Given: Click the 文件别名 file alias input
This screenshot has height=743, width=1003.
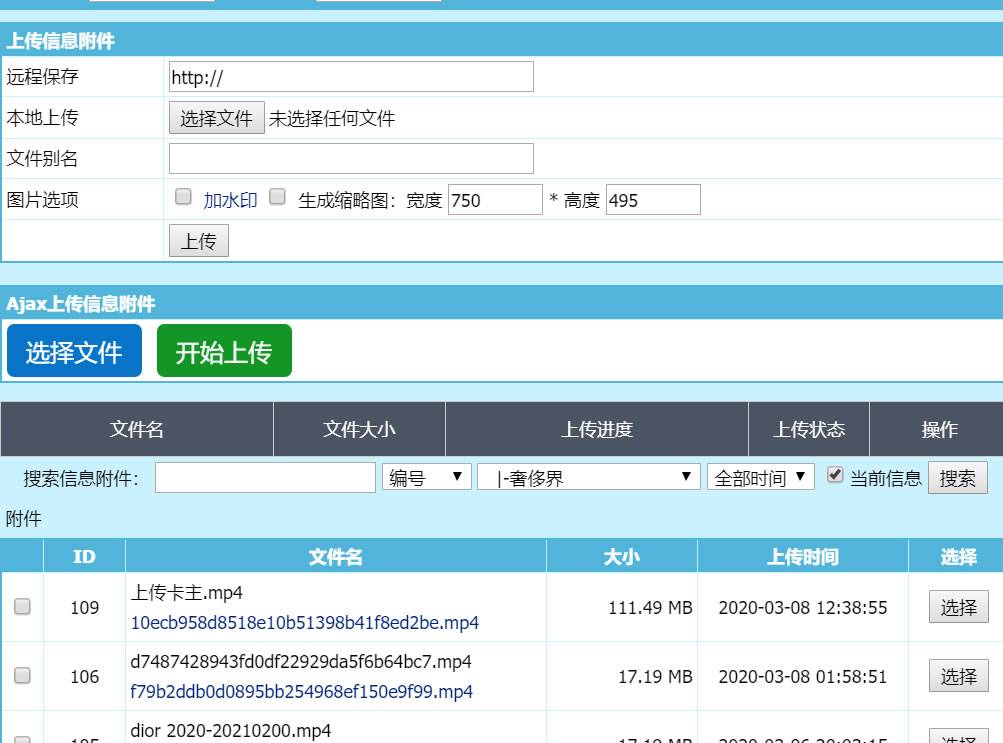Looking at the screenshot, I should (x=351, y=159).
